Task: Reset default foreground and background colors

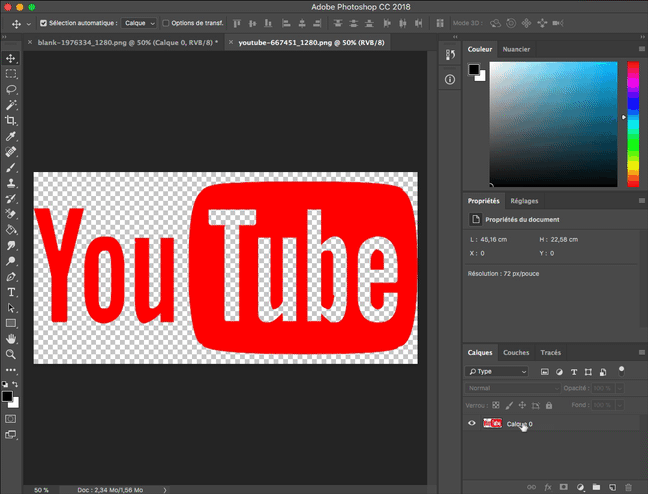Action: pos(5,384)
